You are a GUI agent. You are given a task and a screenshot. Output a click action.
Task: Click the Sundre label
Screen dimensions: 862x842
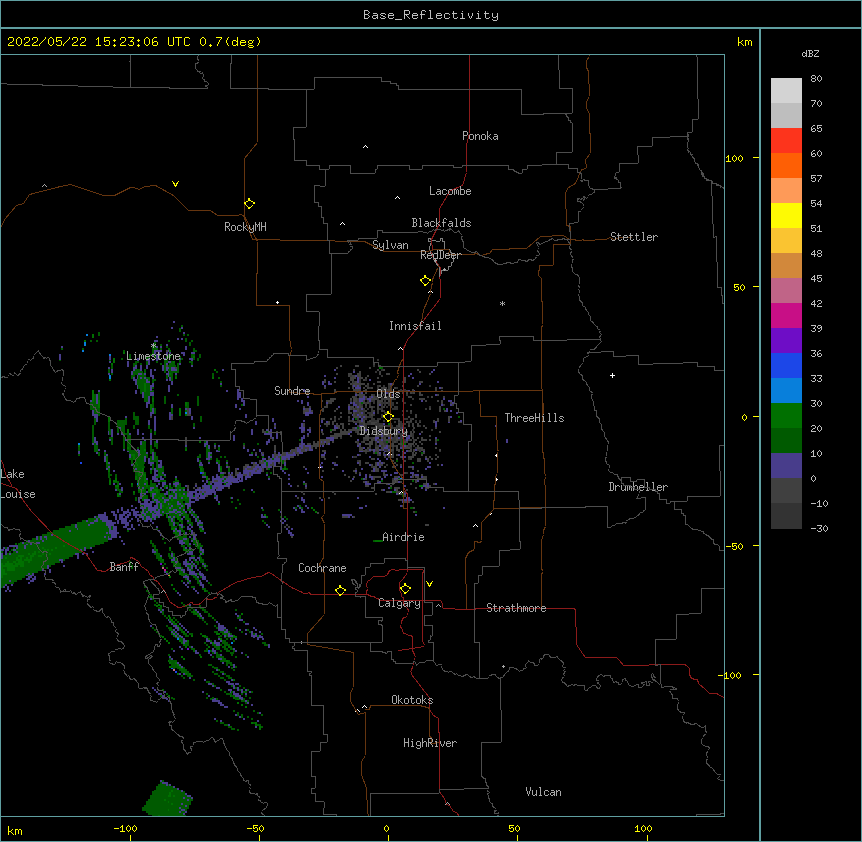point(292,391)
